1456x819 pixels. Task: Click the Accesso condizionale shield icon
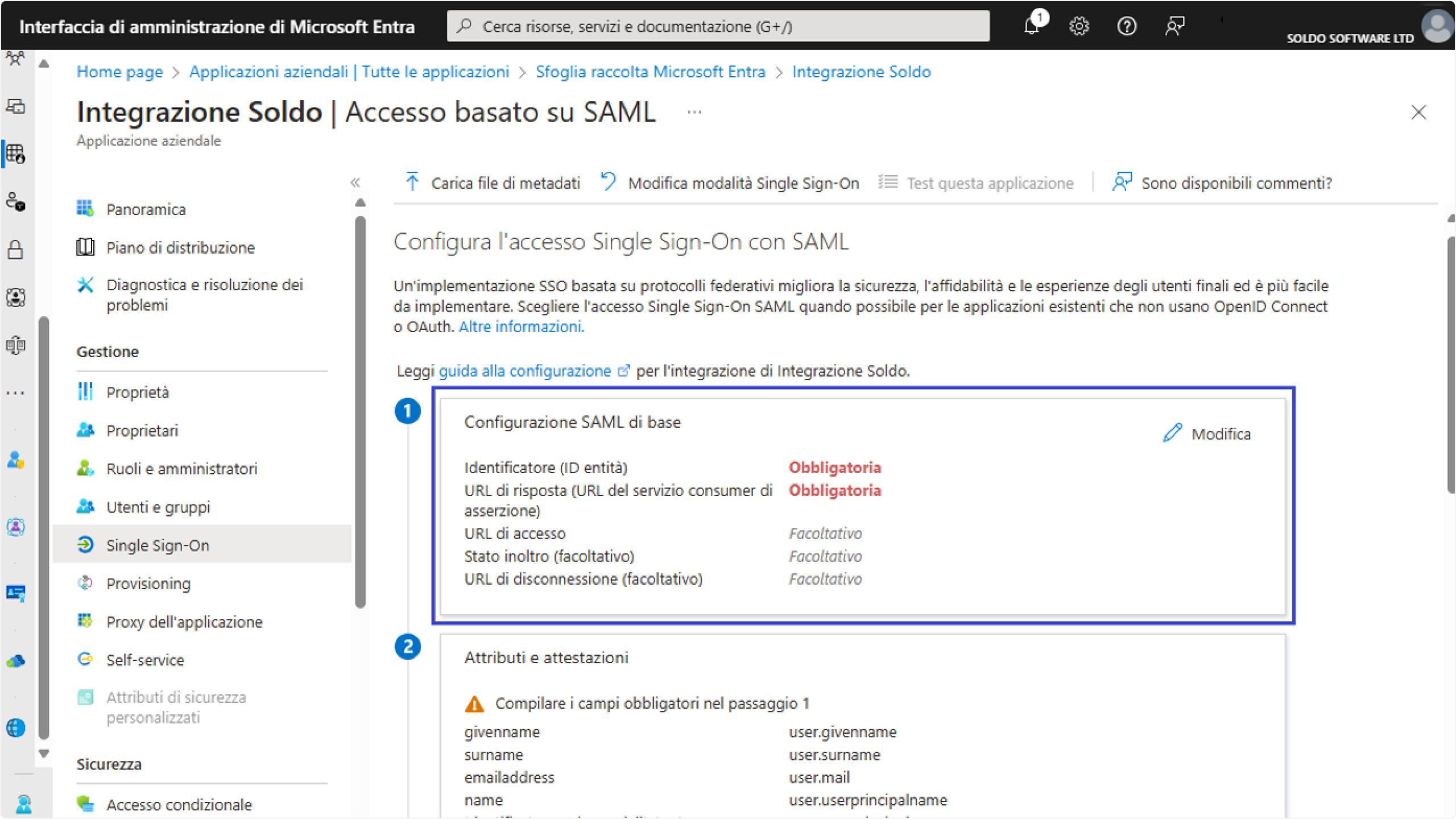(x=85, y=803)
